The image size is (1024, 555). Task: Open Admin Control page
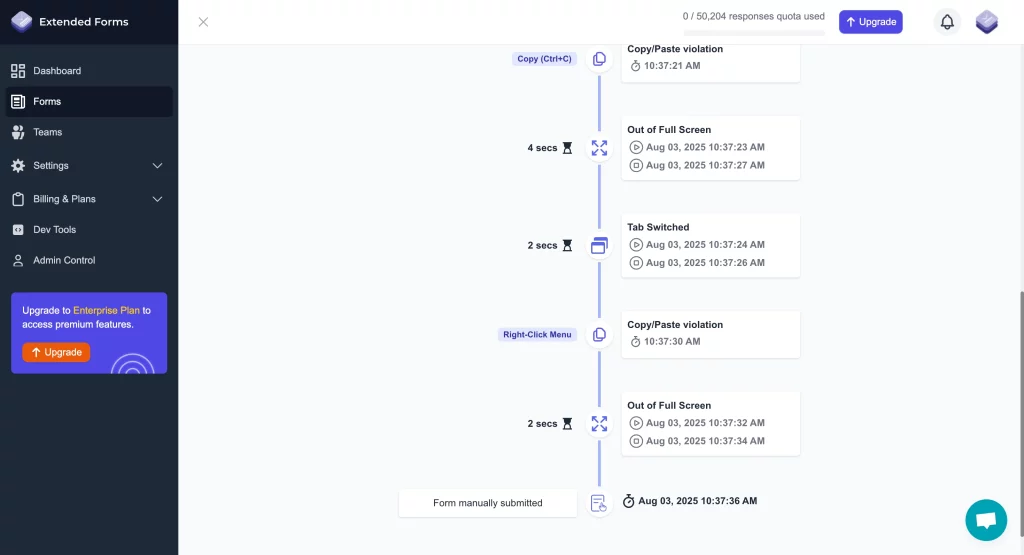click(64, 260)
